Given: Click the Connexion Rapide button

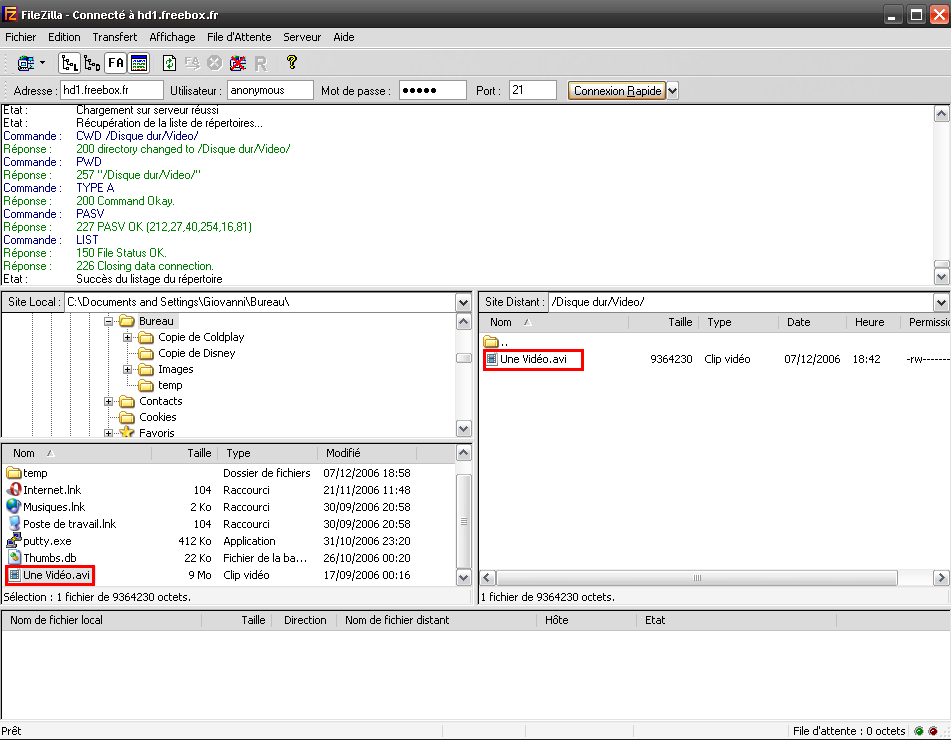Looking at the screenshot, I should point(617,90).
